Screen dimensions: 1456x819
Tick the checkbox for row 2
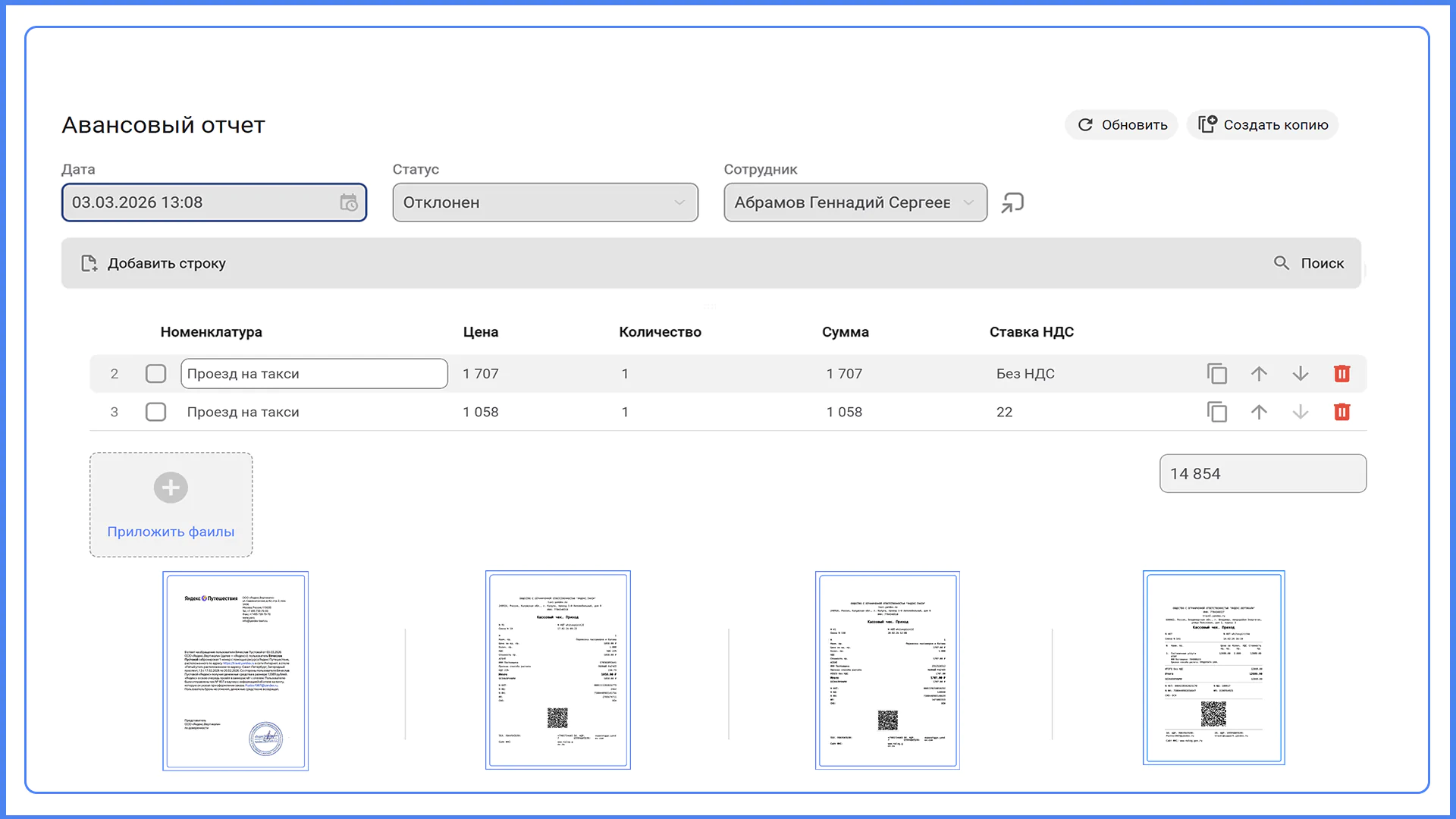click(x=155, y=374)
